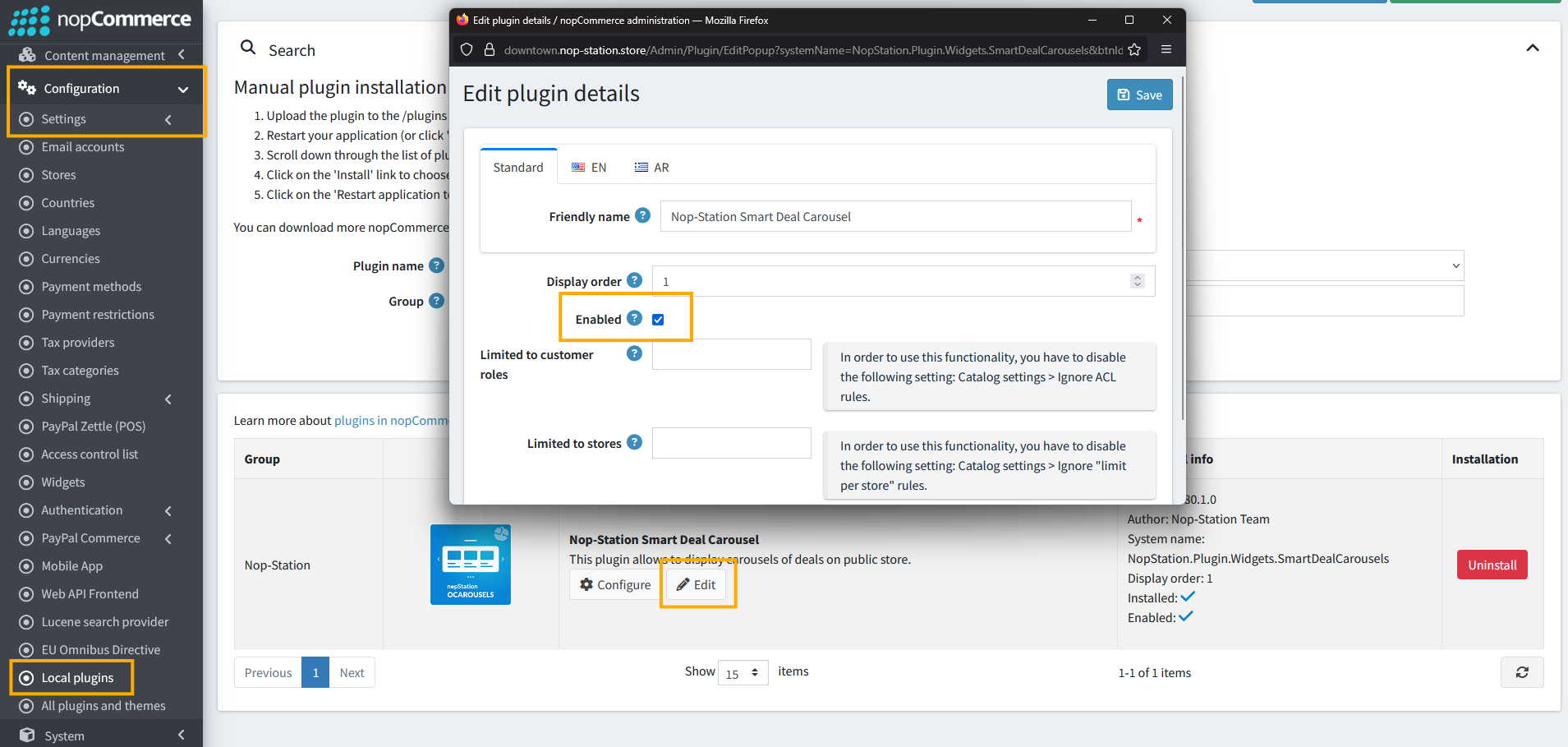Click the Lucene search provider circle icon
The height and width of the screenshot is (747, 1568).
pos(26,622)
